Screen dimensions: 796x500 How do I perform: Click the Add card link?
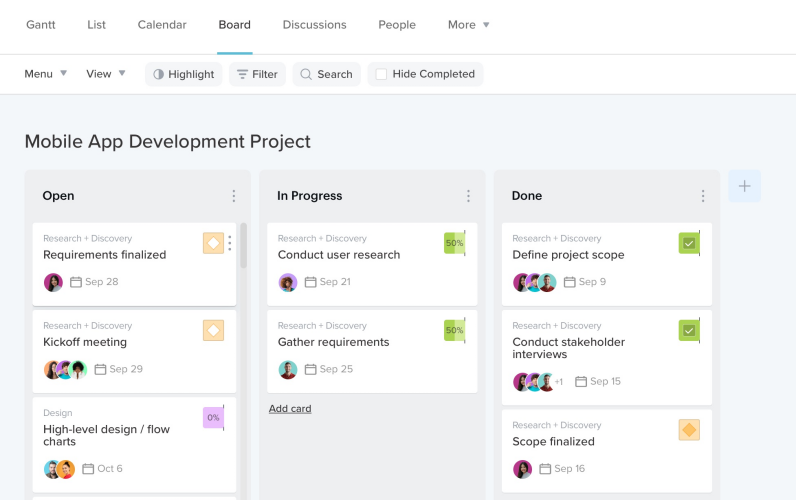pyautogui.click(x=290, y=409)
